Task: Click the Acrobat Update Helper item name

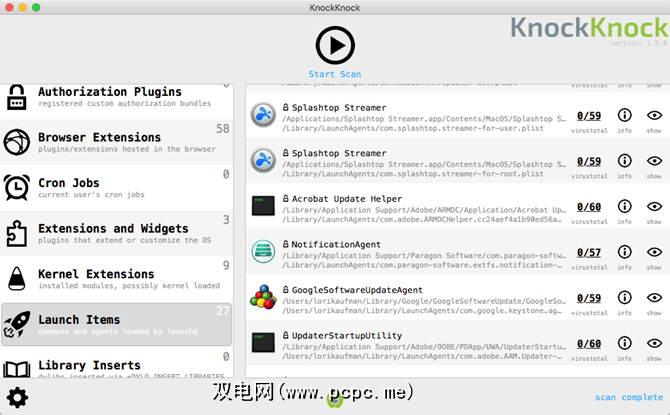Action: 347,199
